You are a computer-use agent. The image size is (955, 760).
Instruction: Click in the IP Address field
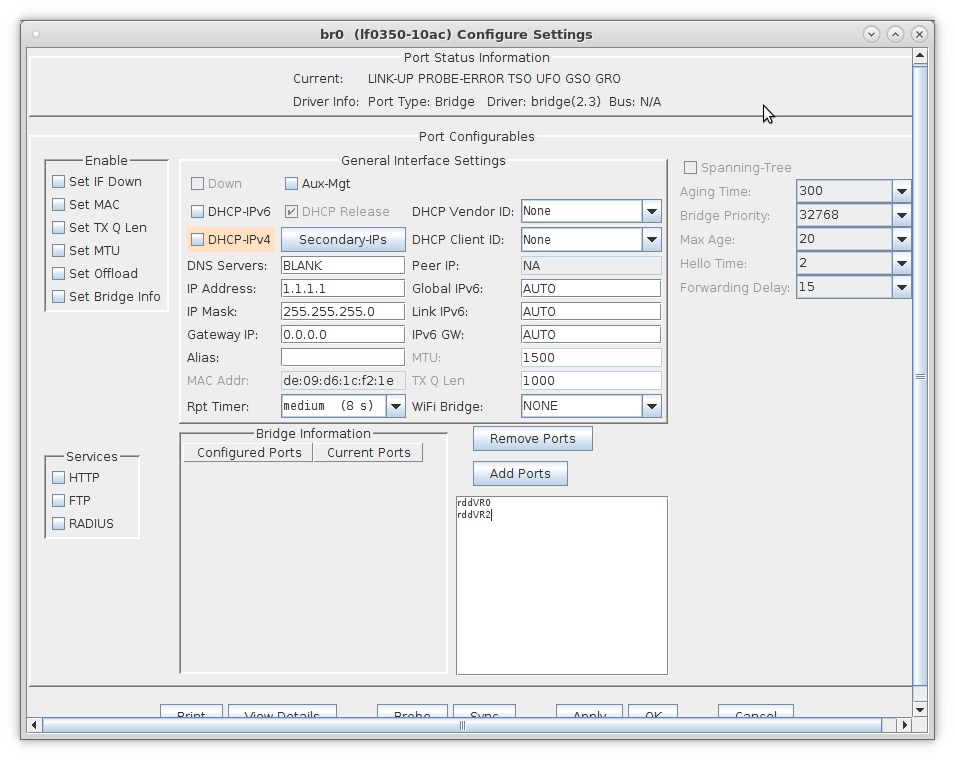[342, 288]
